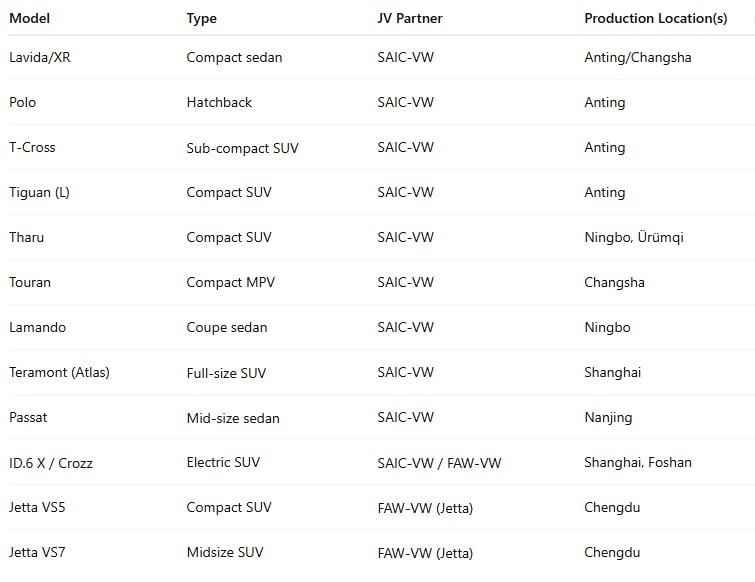Select the Ningbo, Ürümqi location cell
755x582 pixels.
634,237
